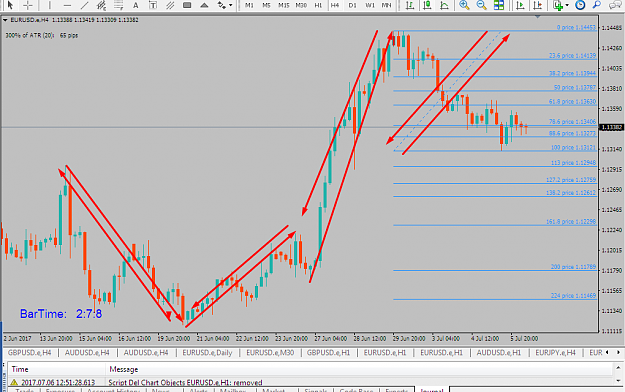Open the EURUSD.e,H4 chart title dropdown triangle
The image size is (625, 392).
[5, 20]
